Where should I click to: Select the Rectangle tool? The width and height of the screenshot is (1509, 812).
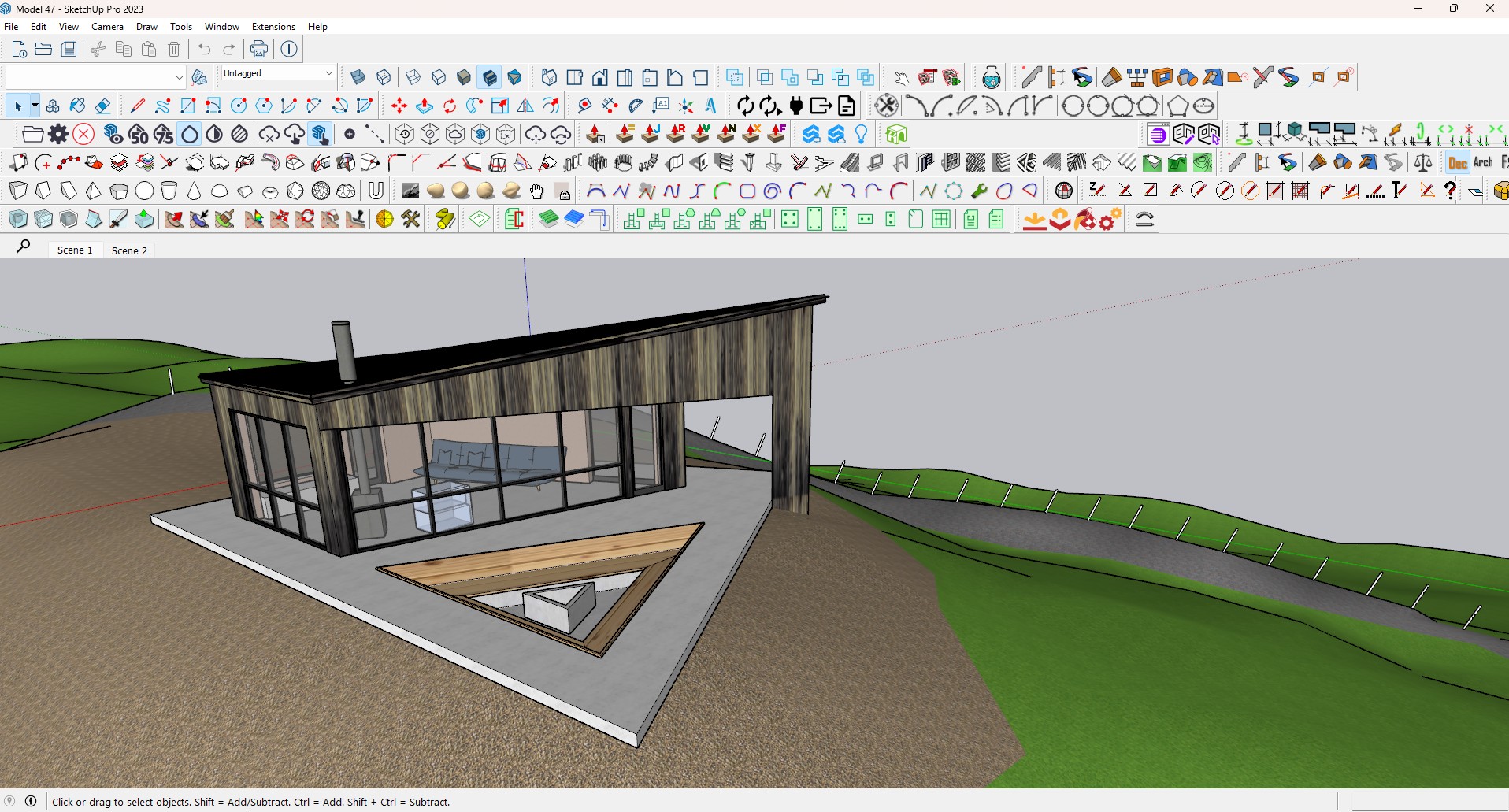(187, 106)
